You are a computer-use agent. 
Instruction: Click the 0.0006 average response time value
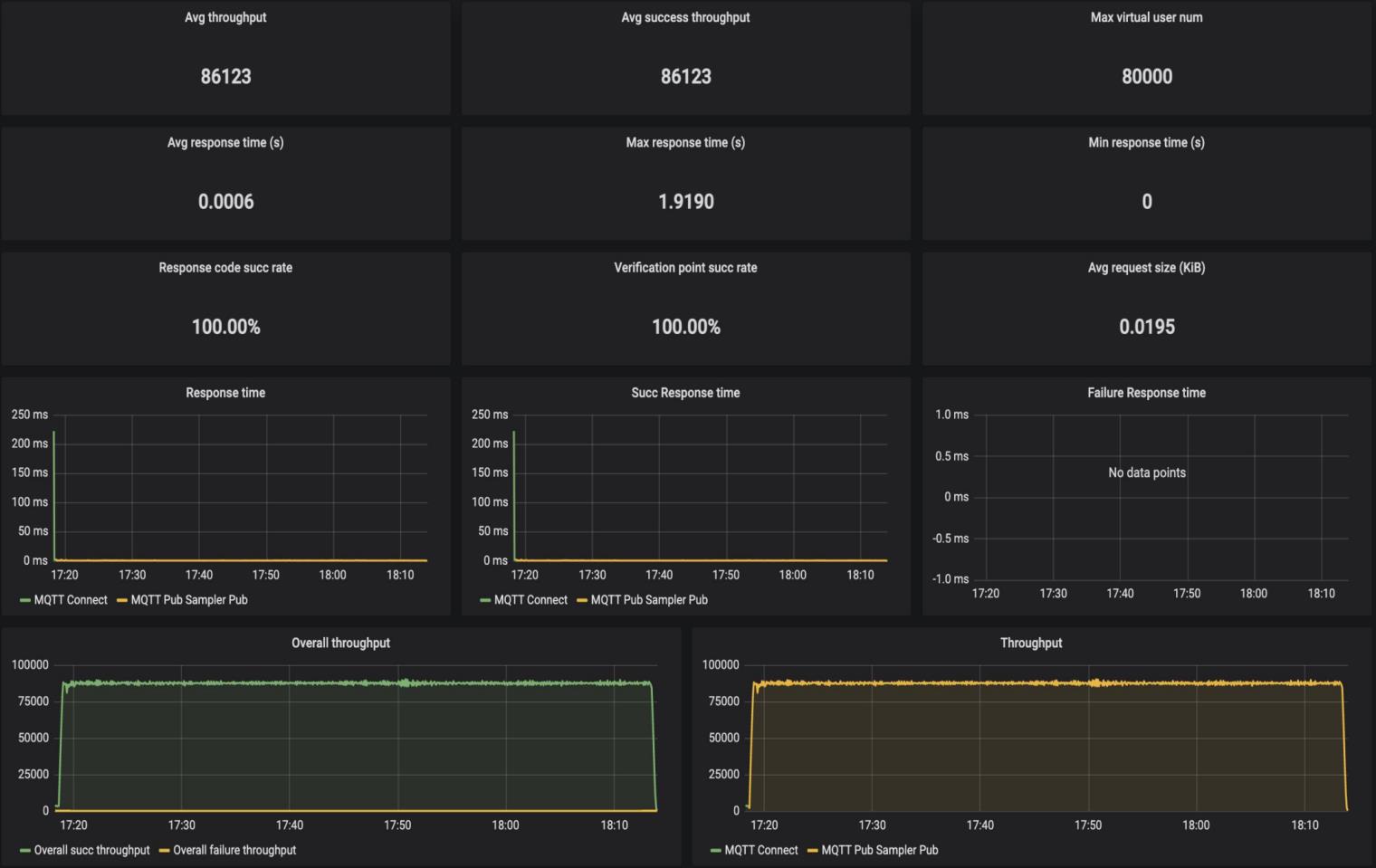pos(225,201)
